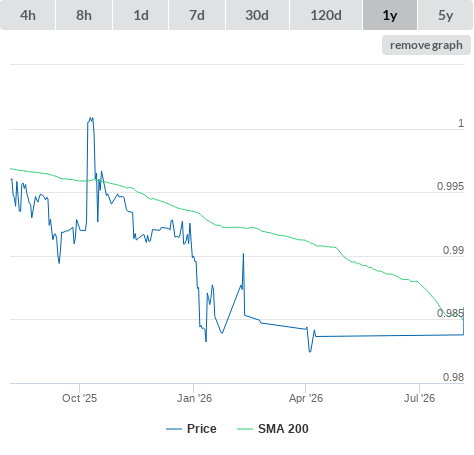Click the Jan '26 axis label
The height and width of the screenshot is (455, 474).
(x=194, y=398)
